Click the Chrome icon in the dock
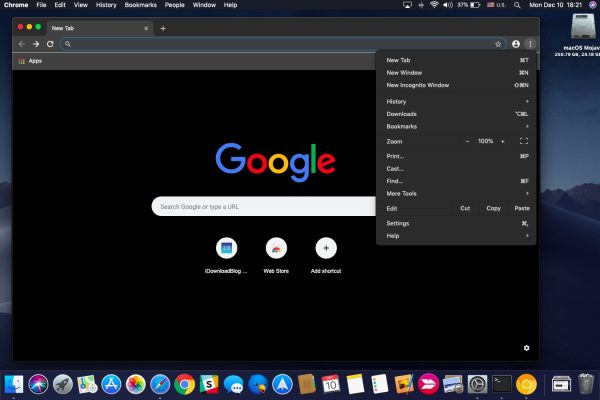The image size is (600, 400). (184, 384)
